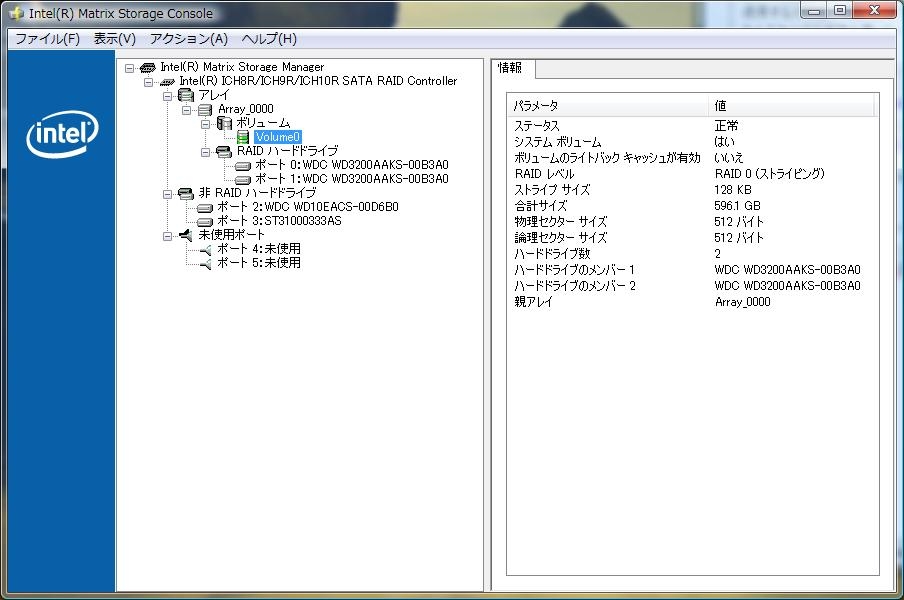Click the ポート 2 drive icon
The height and width of the screenshot is (600, 904).
[205, 207]
